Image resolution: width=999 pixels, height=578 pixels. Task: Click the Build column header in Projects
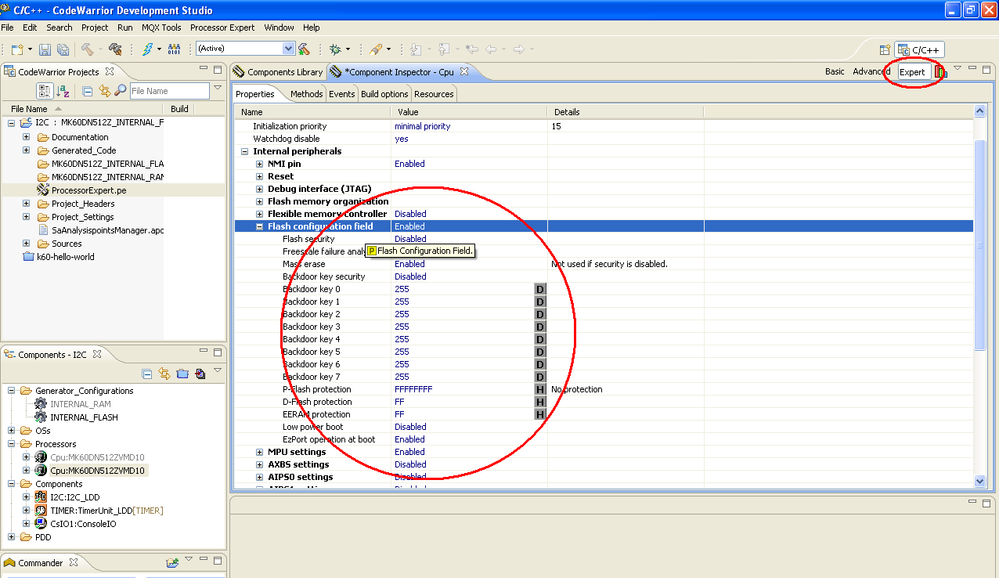pos(179,109)
